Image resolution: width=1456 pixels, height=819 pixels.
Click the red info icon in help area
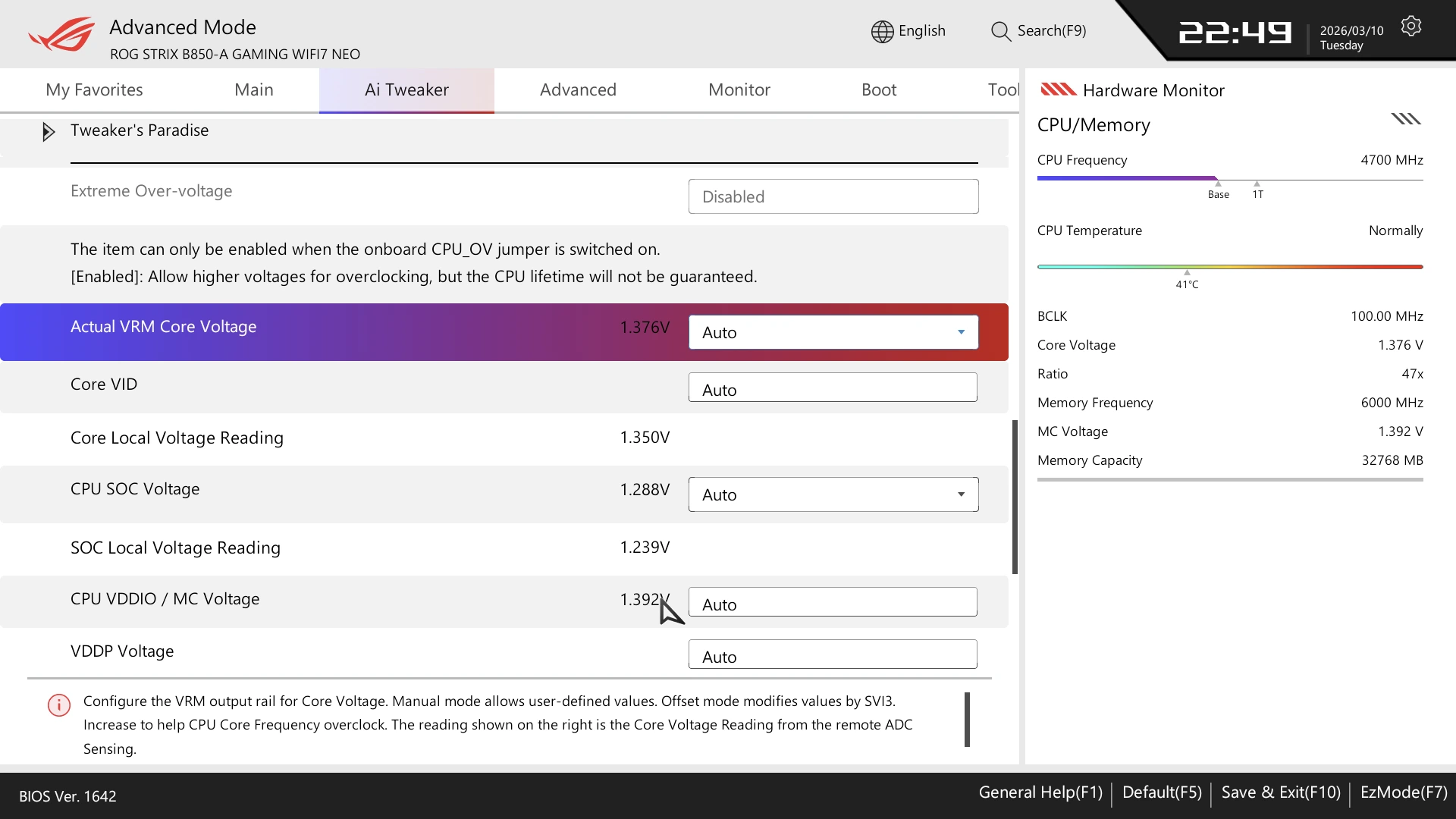tap(59, 705)
